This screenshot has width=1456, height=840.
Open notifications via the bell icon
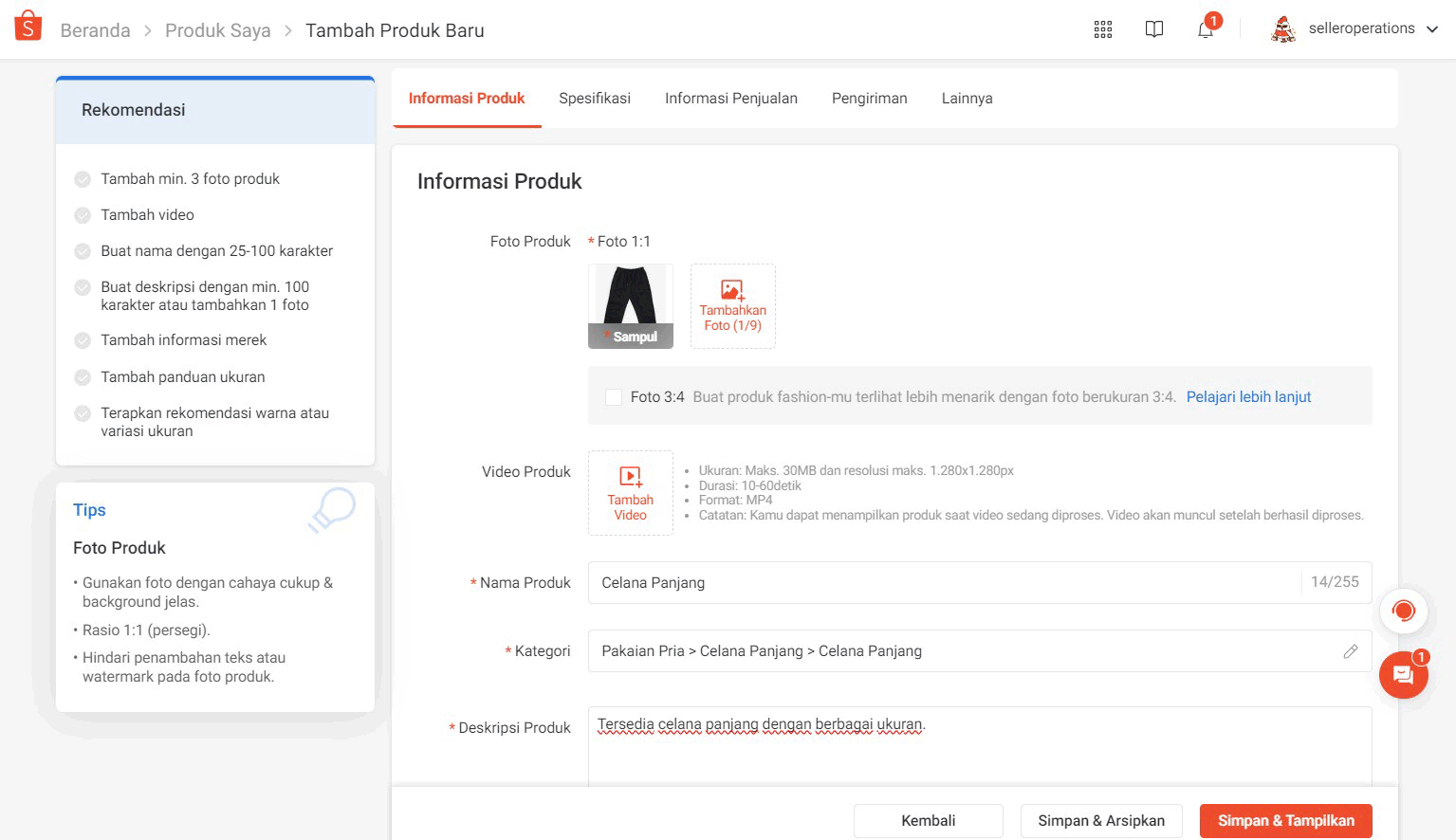point(1205,29)
